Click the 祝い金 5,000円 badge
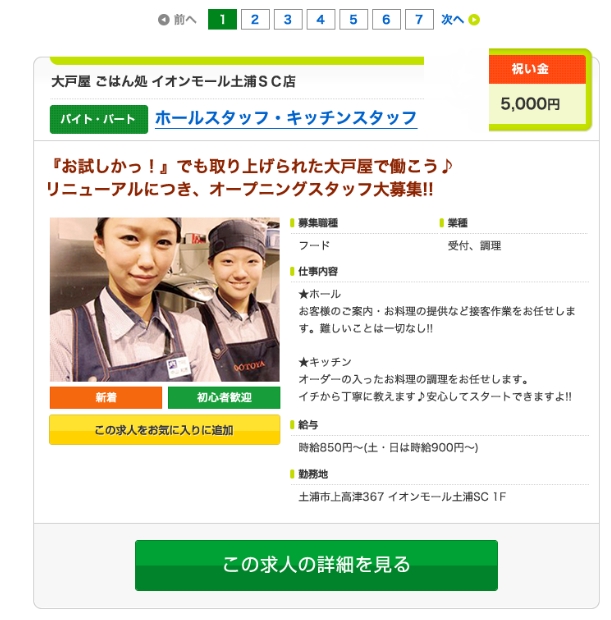Screen dimensions: 611x620 [539, 89]
